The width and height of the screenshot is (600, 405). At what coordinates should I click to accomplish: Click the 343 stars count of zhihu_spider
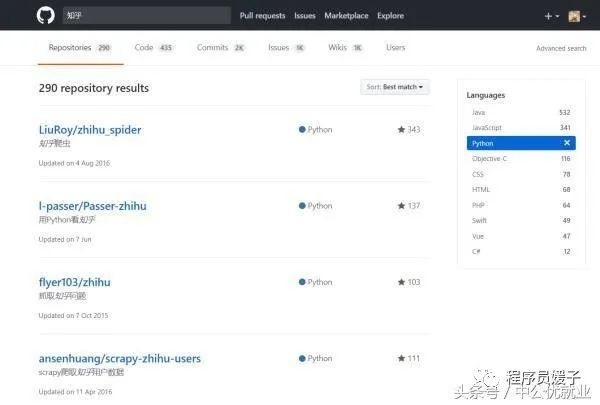(409, 129)
